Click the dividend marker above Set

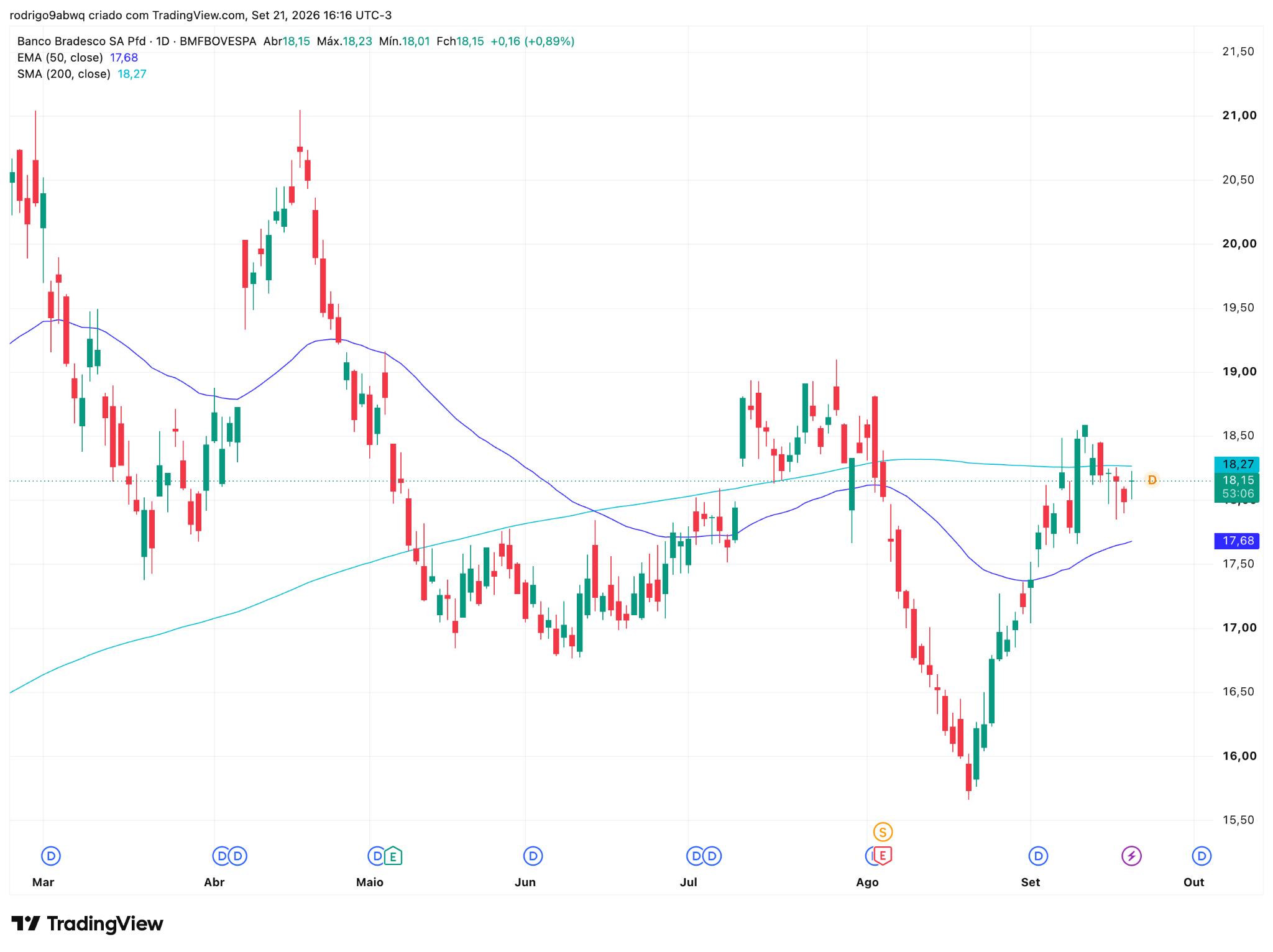click(1038, 856)
